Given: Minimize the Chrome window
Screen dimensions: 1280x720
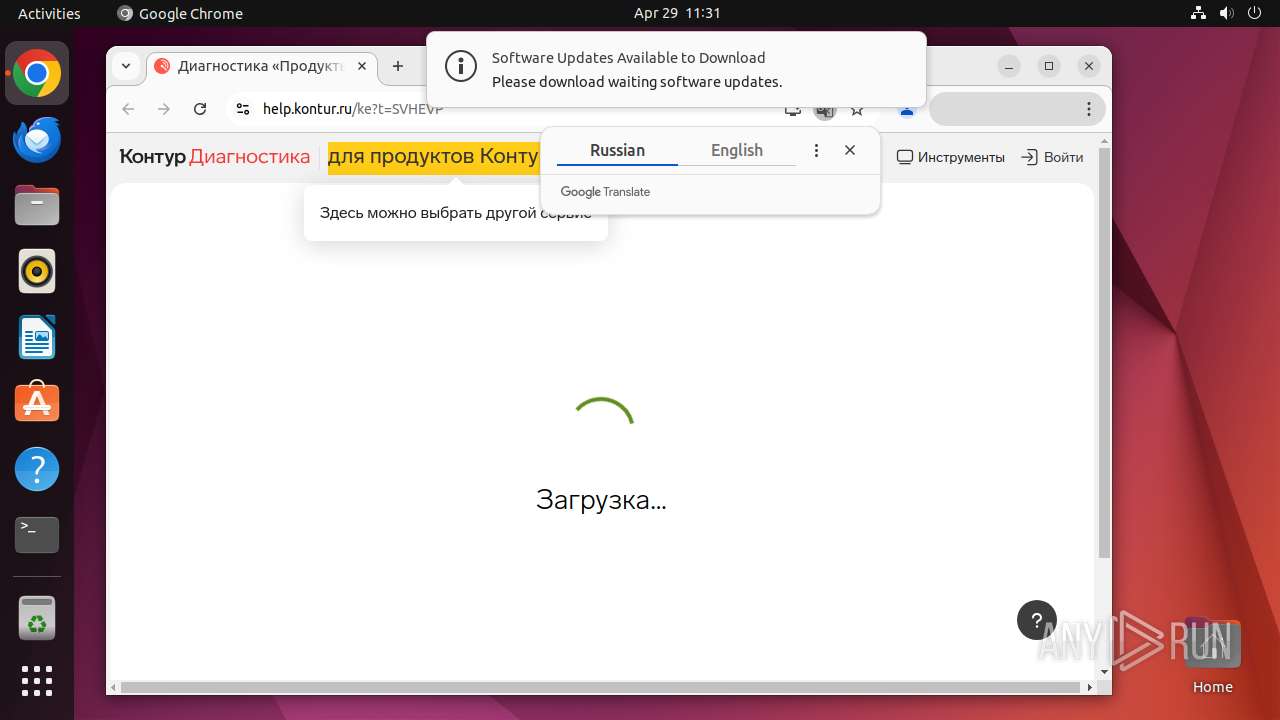Looking at the screenshot, I should [x=1009, y=66].
